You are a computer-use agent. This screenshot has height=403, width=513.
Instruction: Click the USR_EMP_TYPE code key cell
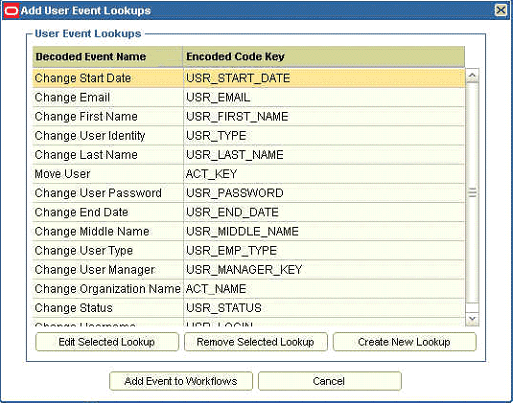click(324, 251)
